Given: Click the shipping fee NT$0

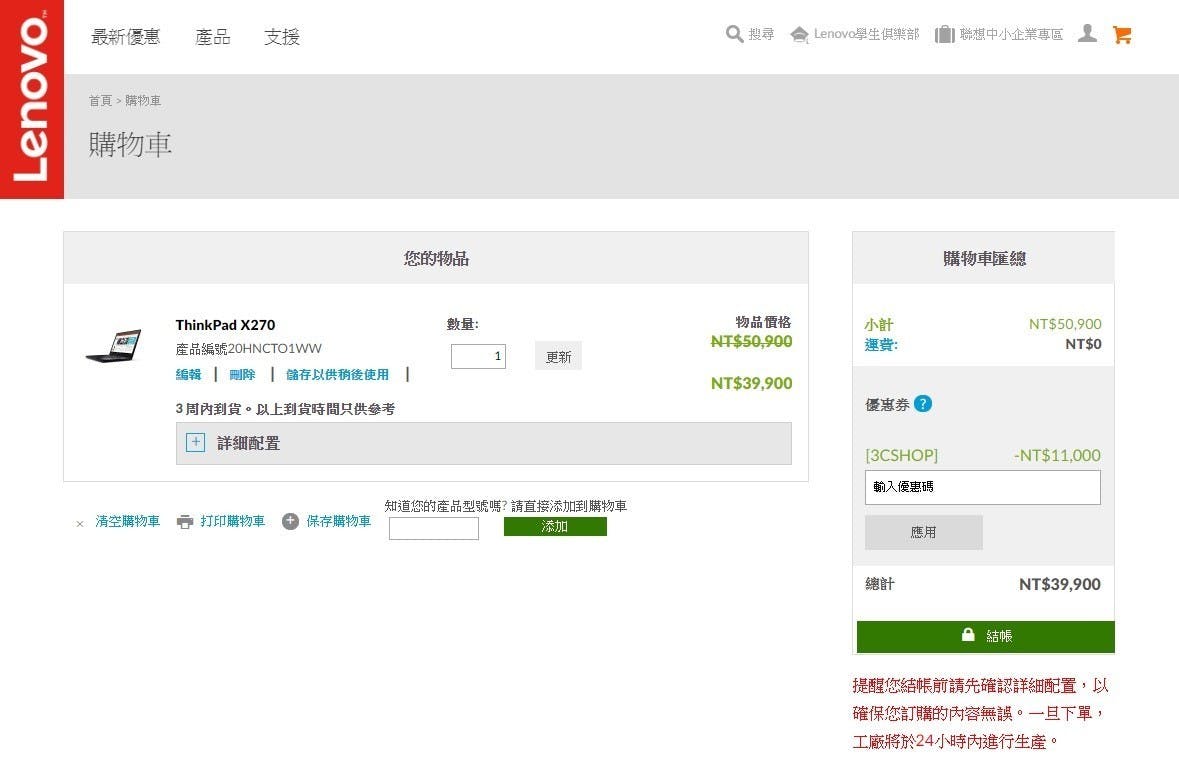Looking at the screenshot, I should pos(1084,344).
